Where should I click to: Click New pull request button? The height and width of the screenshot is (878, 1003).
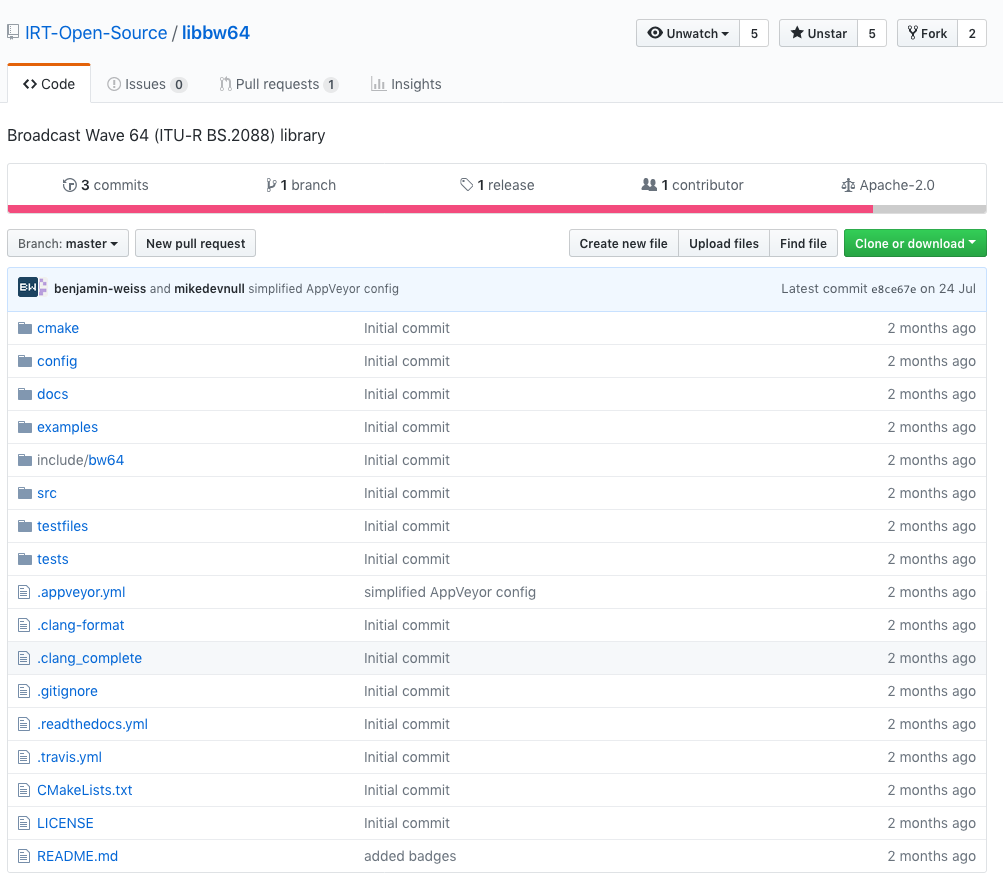(x=196, y=244)
